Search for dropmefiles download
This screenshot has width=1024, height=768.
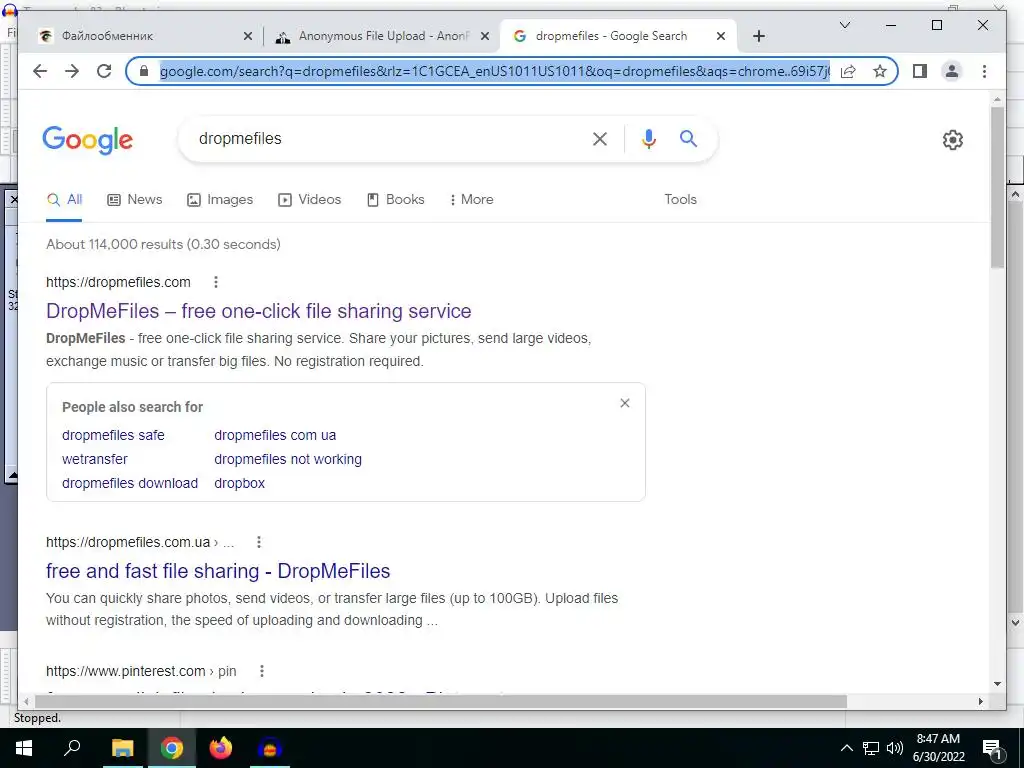[x=130, y=484]
